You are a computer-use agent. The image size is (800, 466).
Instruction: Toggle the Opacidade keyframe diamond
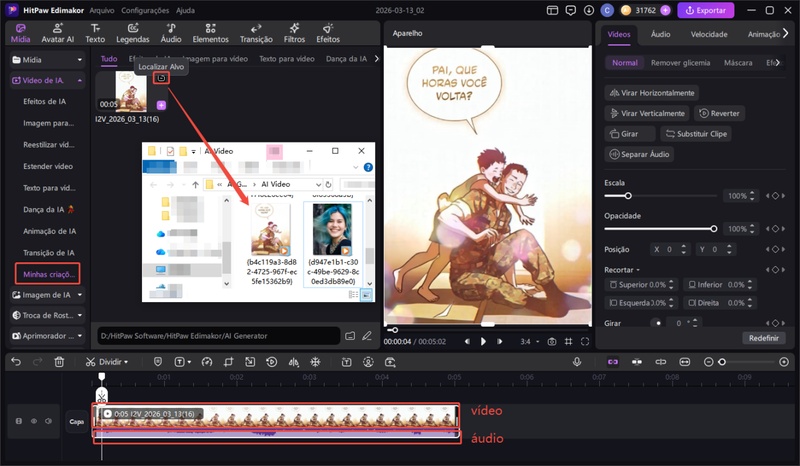pos(775,229)
